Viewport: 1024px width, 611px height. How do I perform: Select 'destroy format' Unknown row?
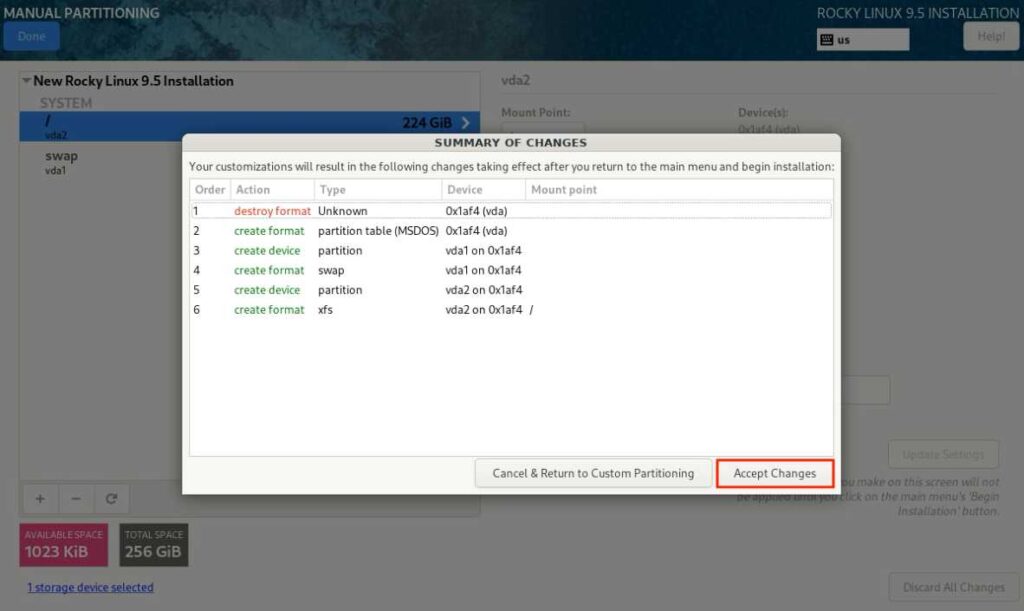[x=511, y=211]
